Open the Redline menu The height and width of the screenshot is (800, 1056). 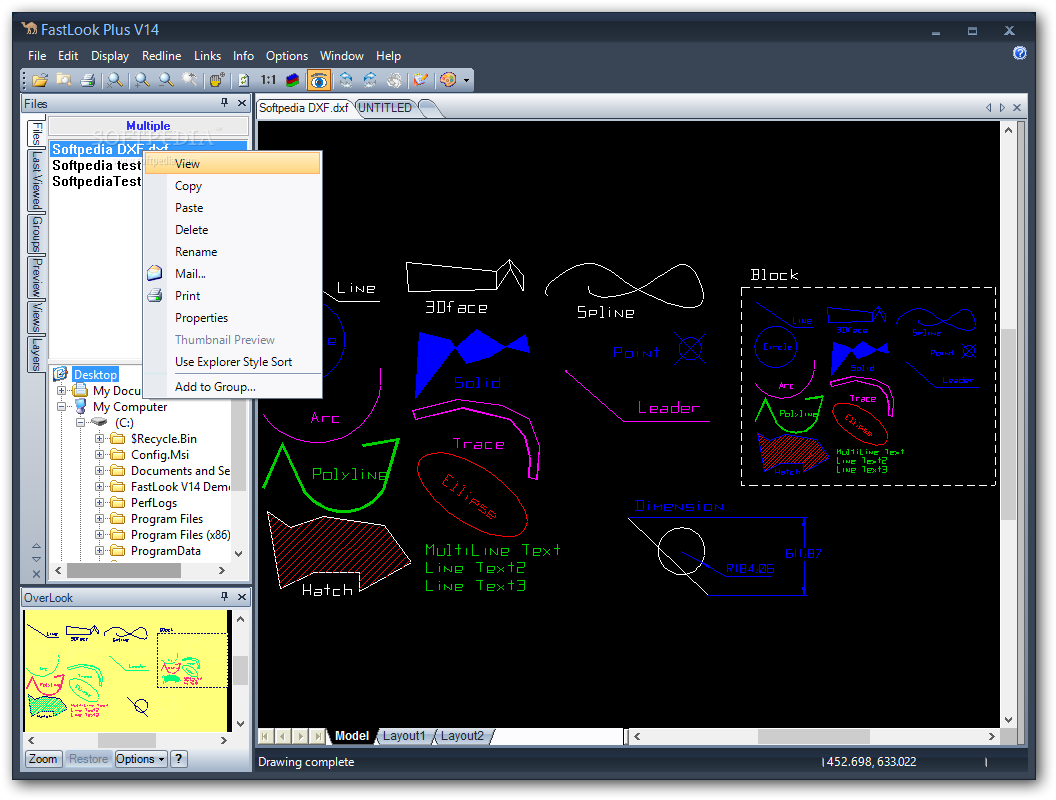pos(162,56)
